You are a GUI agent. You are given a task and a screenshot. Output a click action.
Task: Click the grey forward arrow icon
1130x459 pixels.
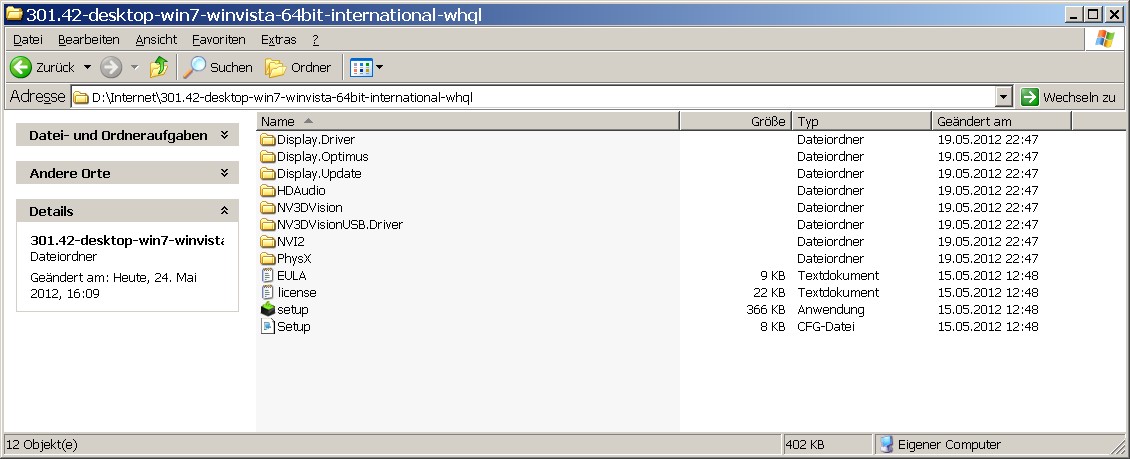pos(111,68)
